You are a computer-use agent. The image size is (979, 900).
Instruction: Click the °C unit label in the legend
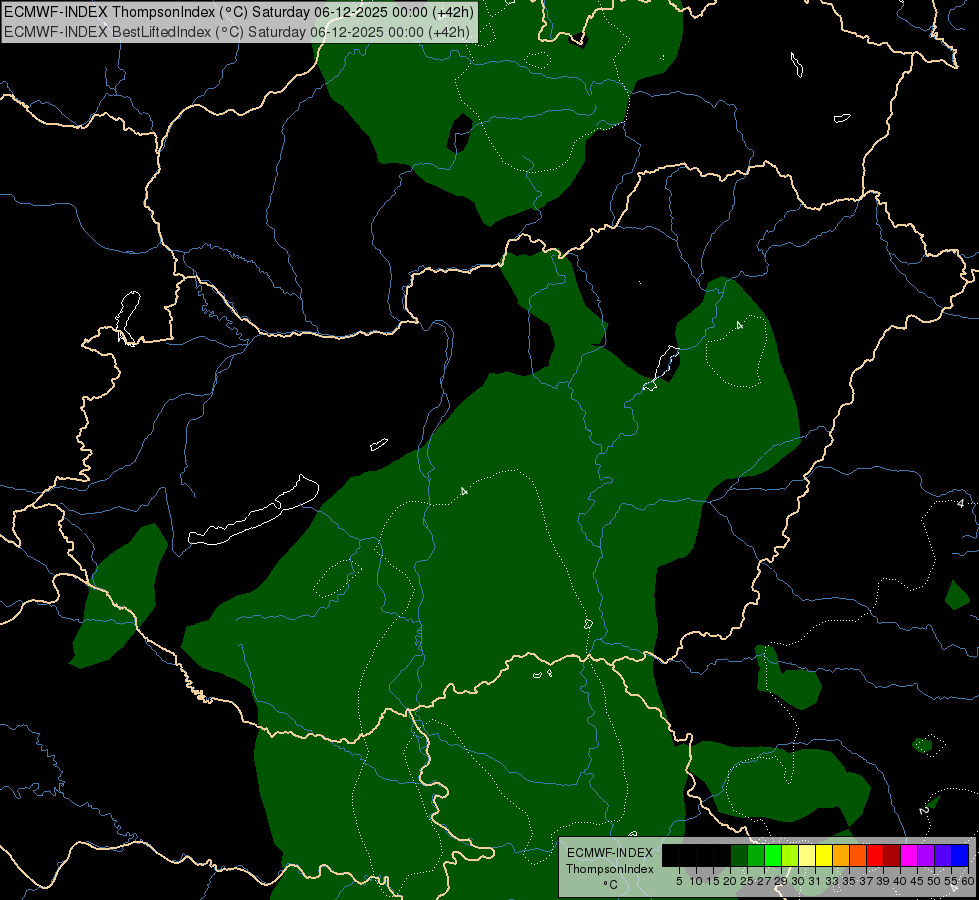click(x=611, y=884)
